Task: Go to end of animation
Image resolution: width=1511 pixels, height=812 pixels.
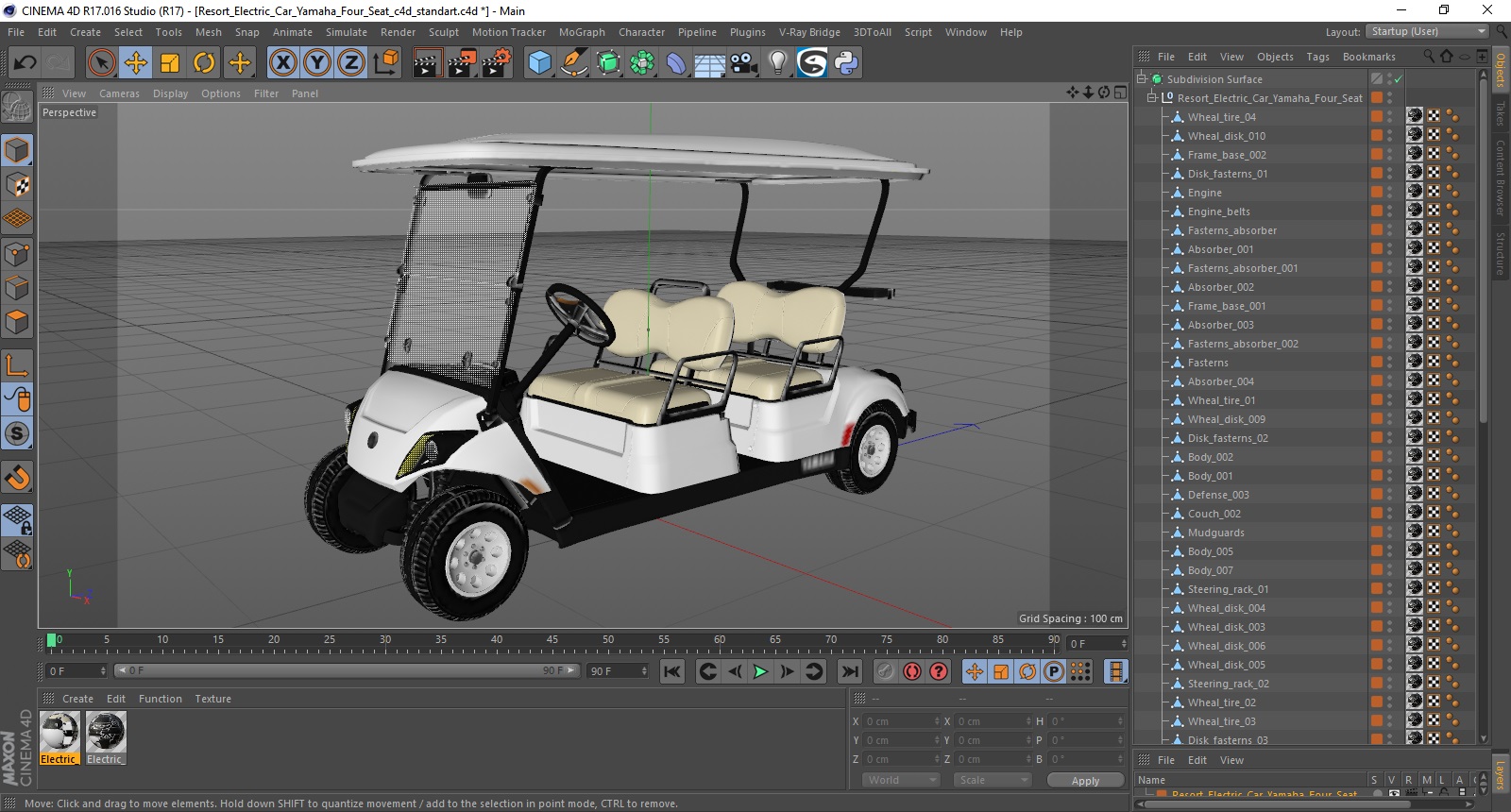Action: (x=850, y=671)
